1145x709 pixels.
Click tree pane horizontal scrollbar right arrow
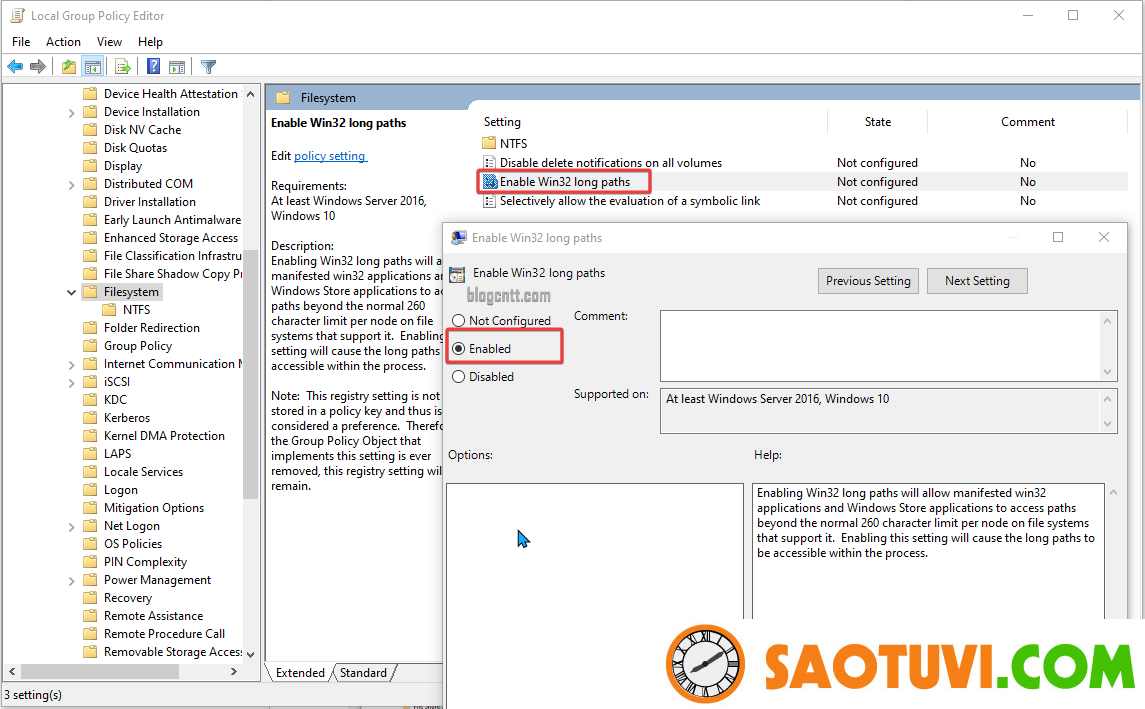[234, 671]
